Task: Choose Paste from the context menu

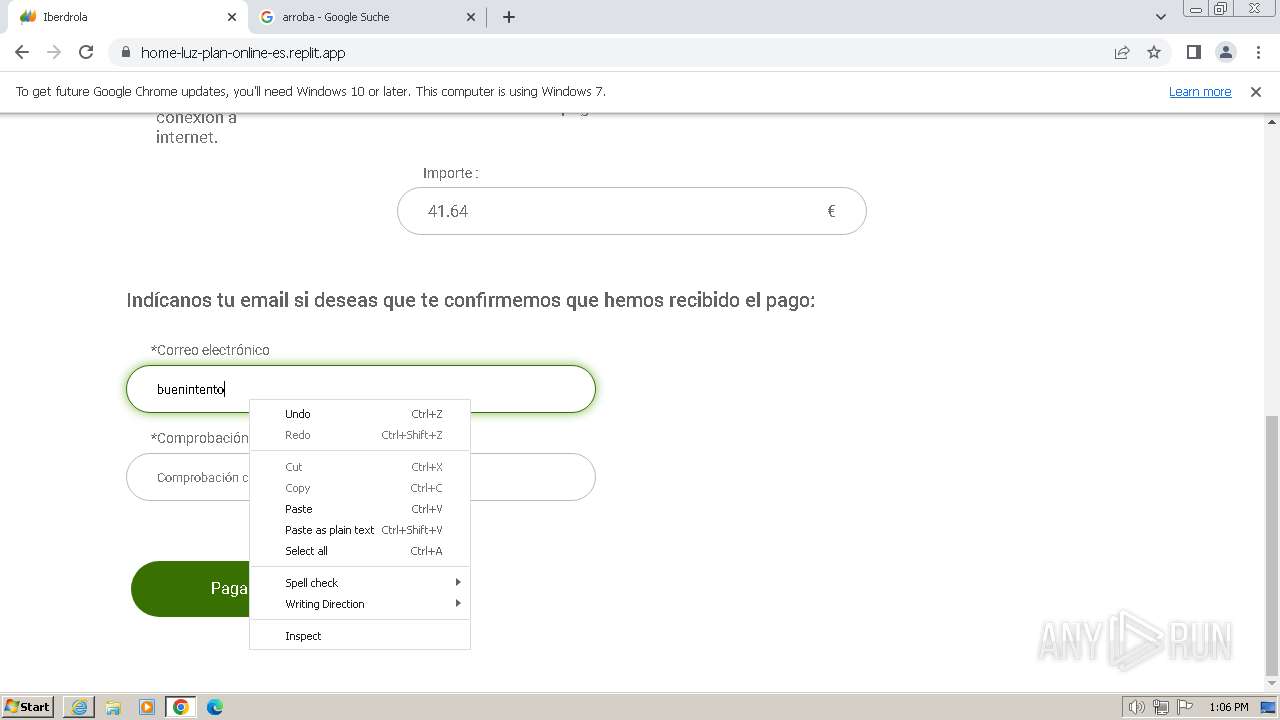Action: point(360,509)
